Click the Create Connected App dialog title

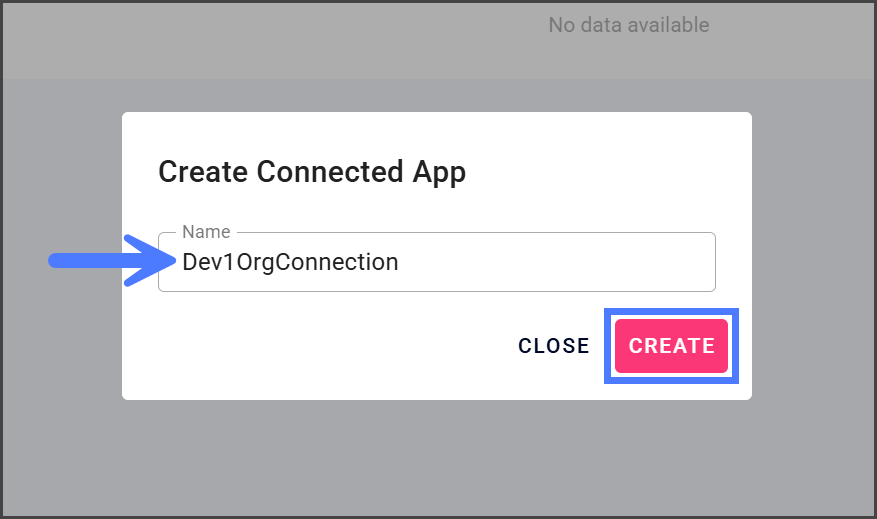pos(312,172)
